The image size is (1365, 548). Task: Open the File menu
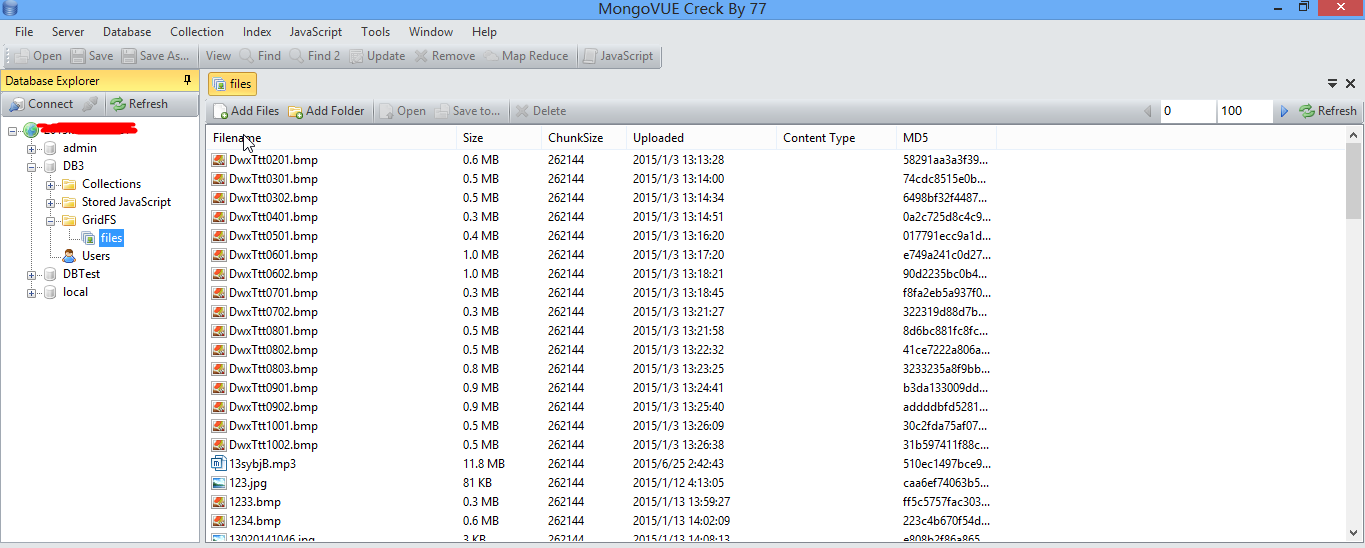click(24, 32)
